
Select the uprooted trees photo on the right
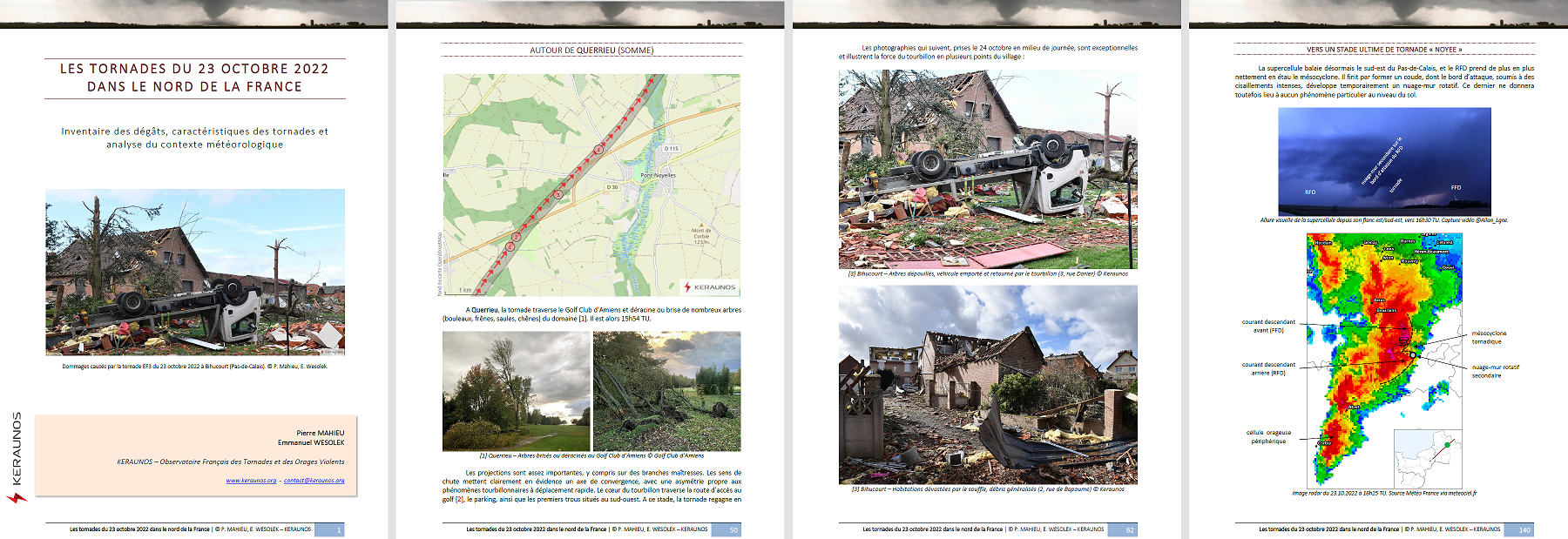667,391
